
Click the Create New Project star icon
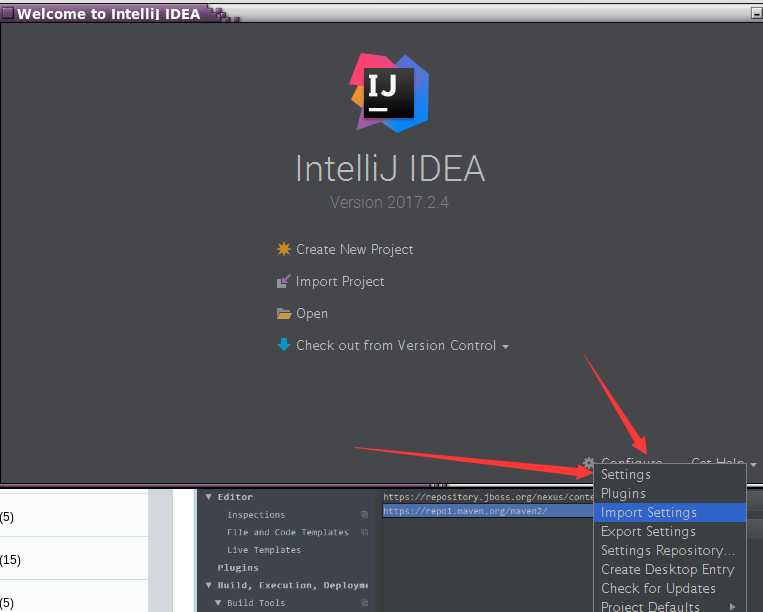click(x=284, y=249)
